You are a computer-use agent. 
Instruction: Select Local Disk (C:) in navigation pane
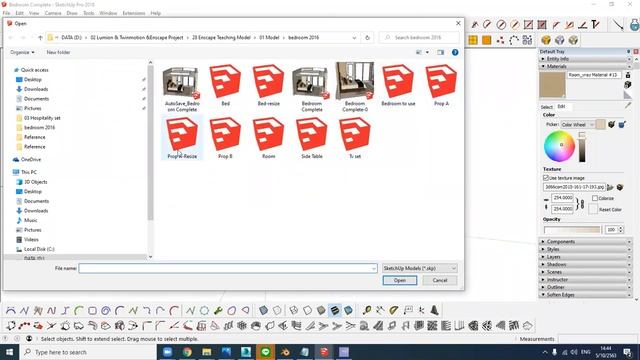[x=39, y=249]
